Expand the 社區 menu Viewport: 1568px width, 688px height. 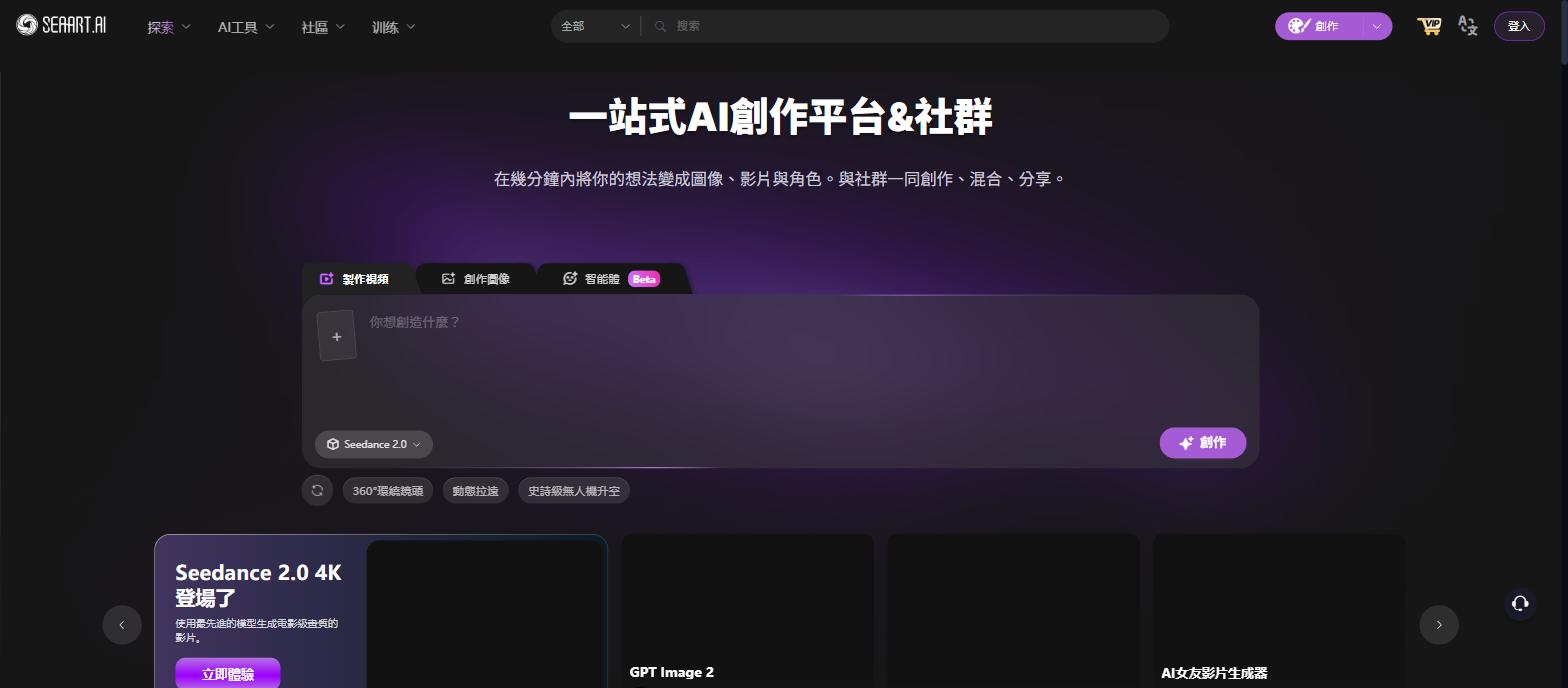(x=323, y=27)
